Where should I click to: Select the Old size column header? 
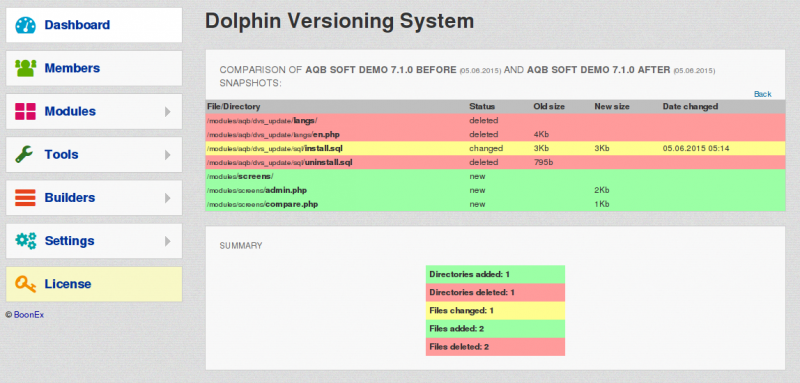click(549, 107)
